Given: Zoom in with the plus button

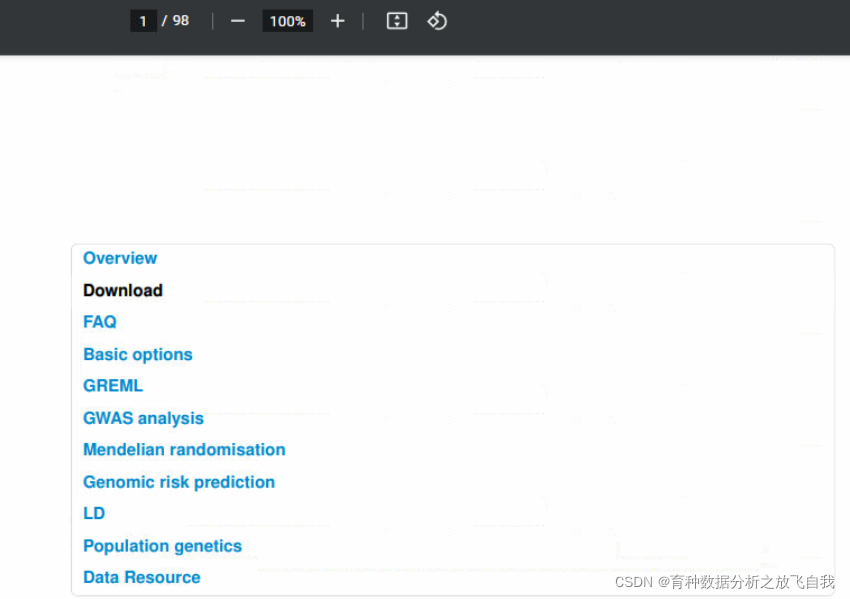Looking at the screenshot, I should point(337,21).
